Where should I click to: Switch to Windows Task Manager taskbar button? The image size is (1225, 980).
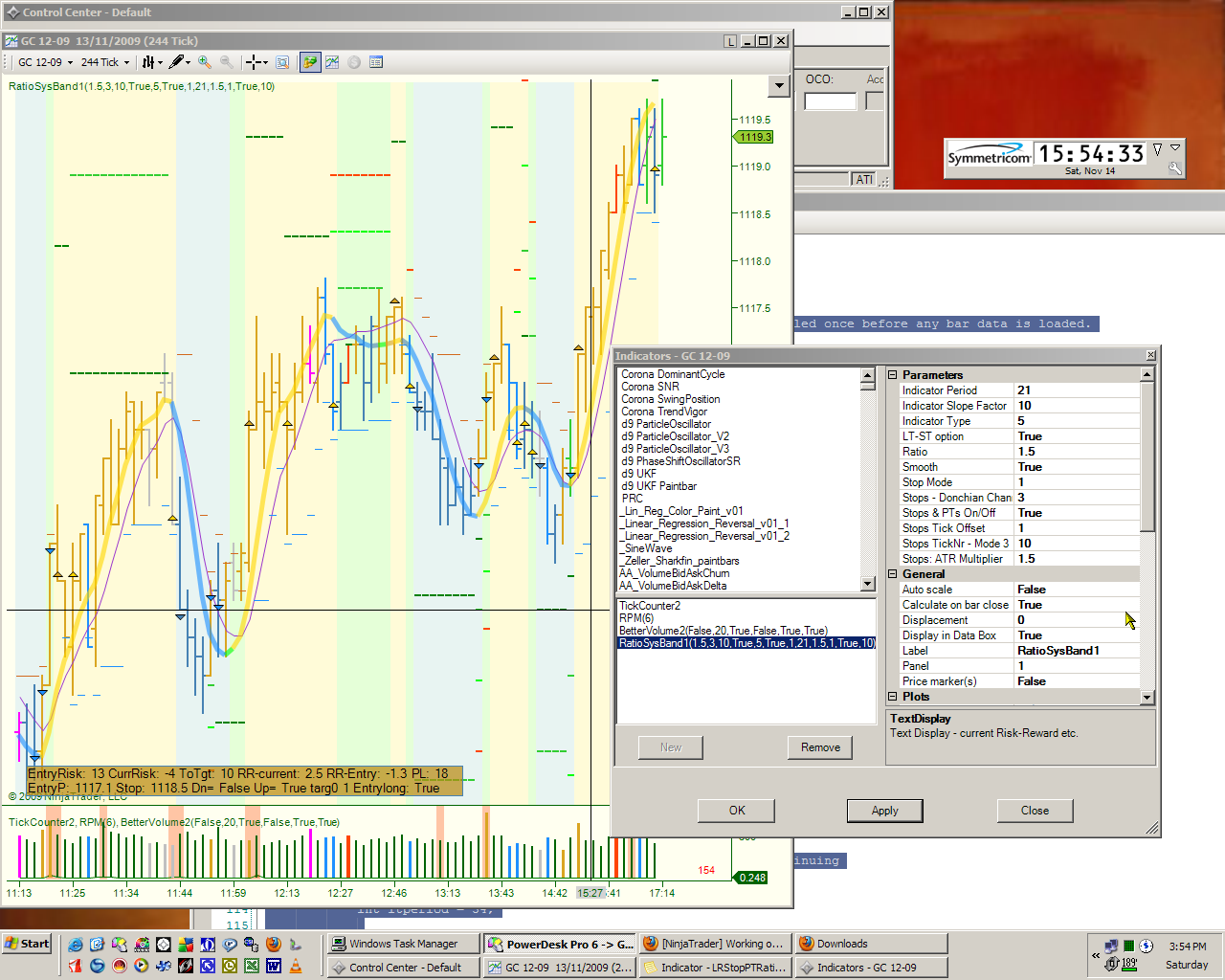tap(403, 944)
